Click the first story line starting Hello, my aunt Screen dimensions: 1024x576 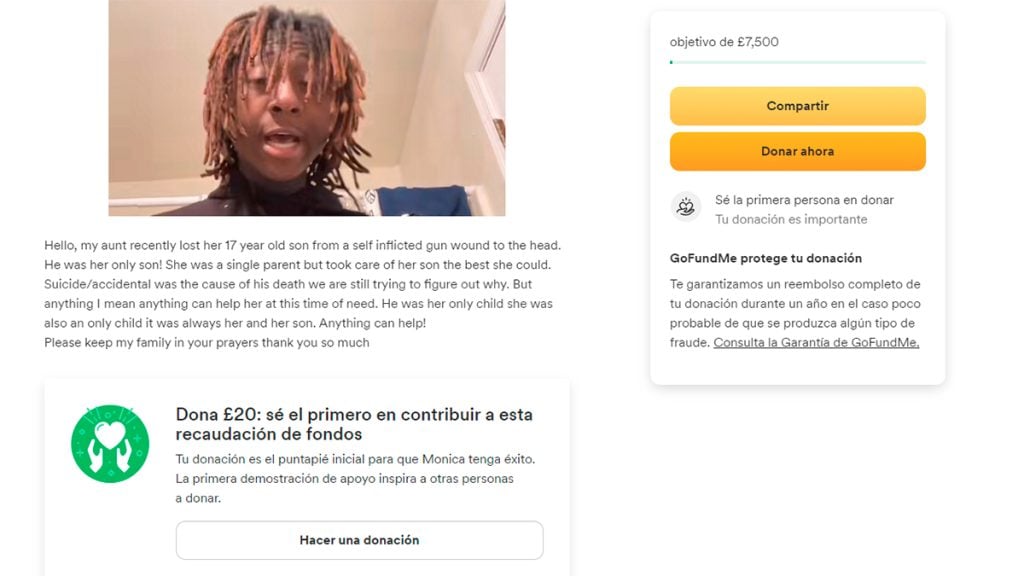[x=302, y=246]
